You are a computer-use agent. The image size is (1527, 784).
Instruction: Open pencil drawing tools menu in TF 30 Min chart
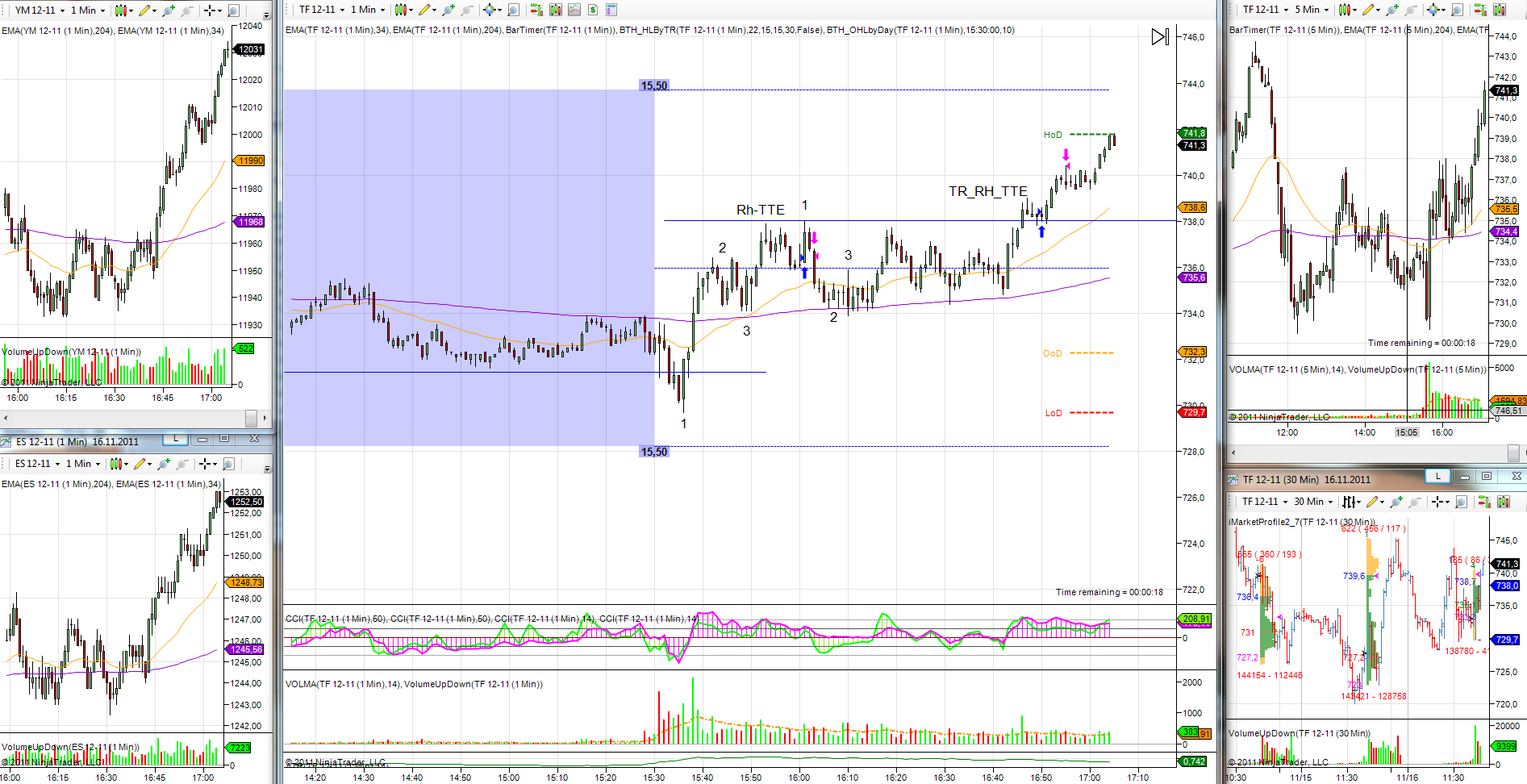(x=1375, y=502)
